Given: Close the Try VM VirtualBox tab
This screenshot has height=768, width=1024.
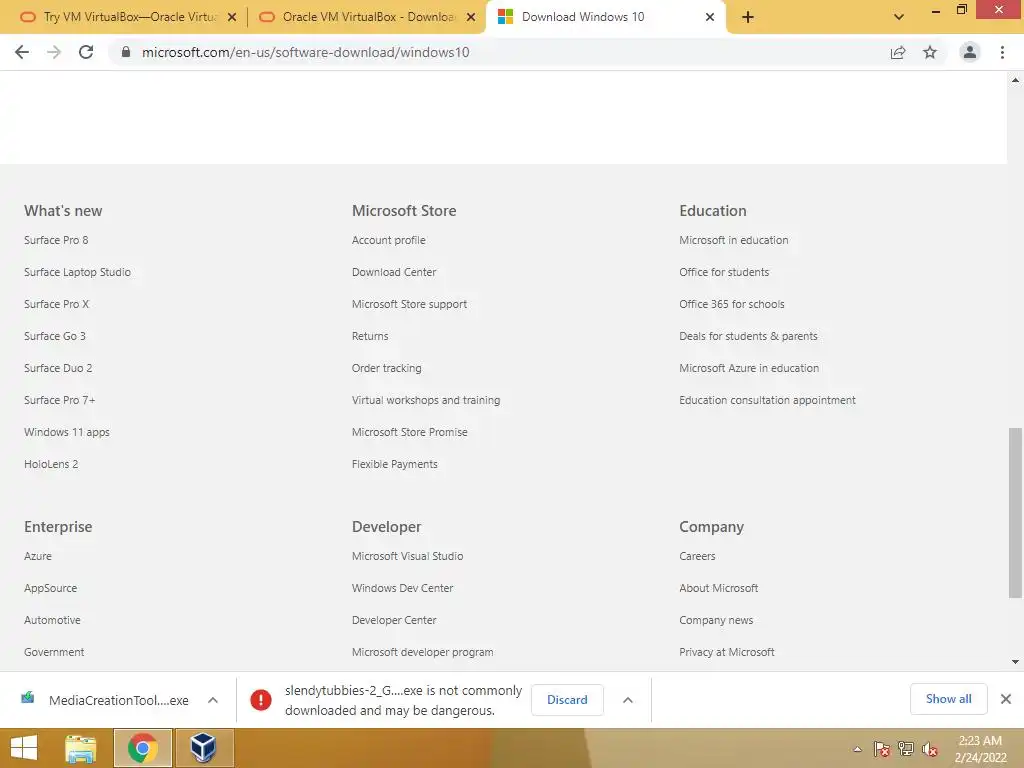Looking at the screenshot, I should (x=232, y=17).
